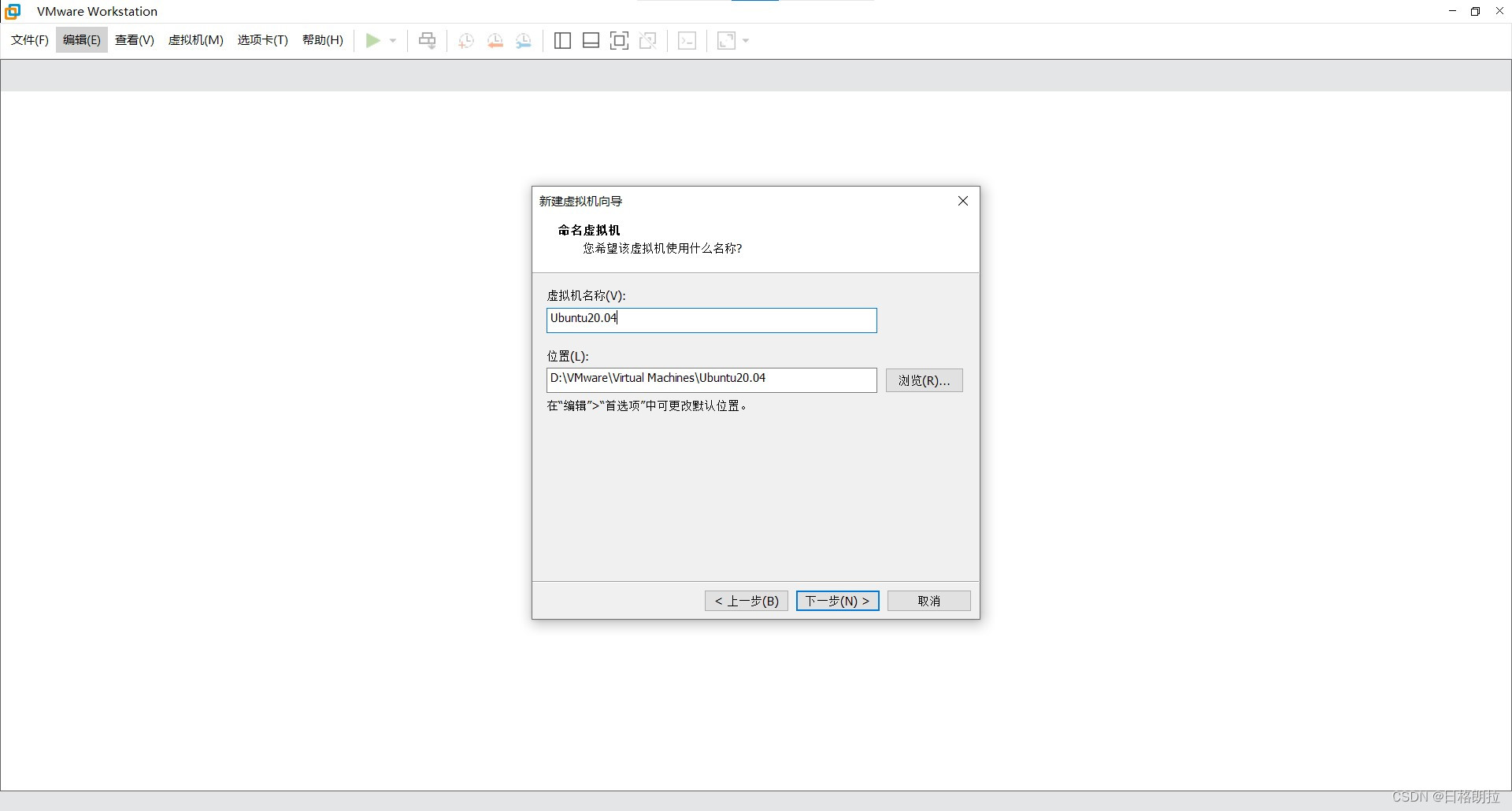This screenshot has height=811, width=1512.
Task: Click the full screen mode icon
Action: tap(620, 40)
